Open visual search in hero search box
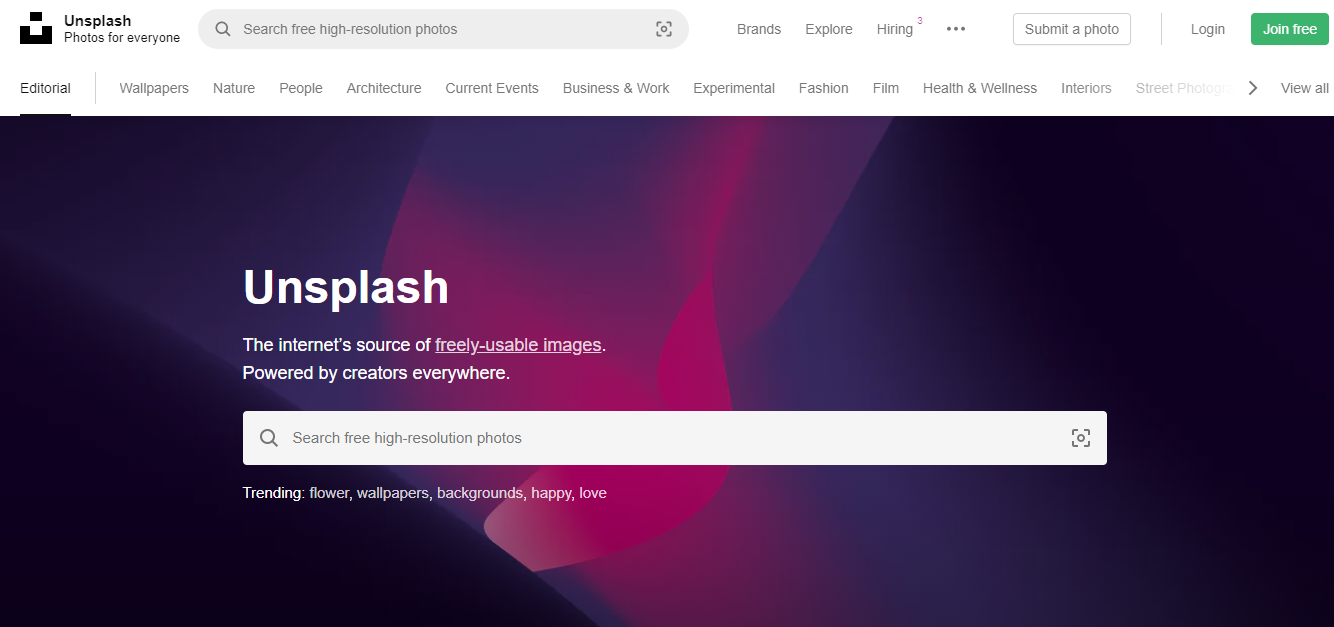The image size is (1334, 627). tap(1081, 438)
